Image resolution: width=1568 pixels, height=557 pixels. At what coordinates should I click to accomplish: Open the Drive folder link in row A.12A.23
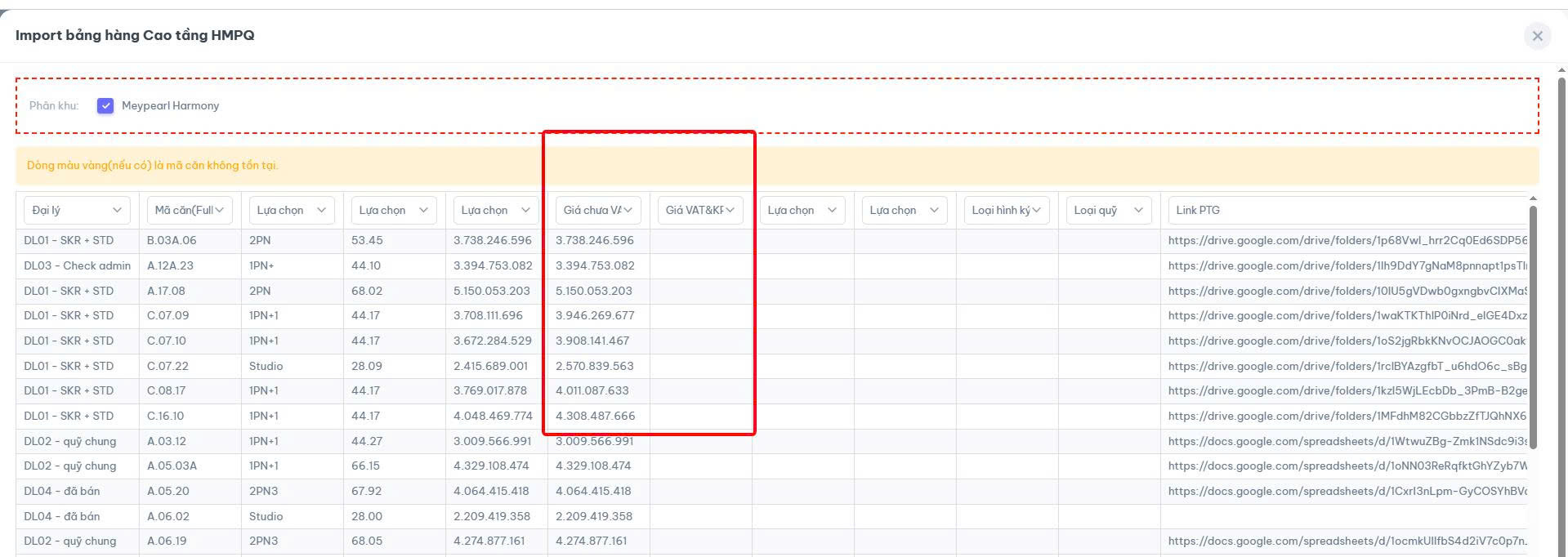(x=1347, y=265)
